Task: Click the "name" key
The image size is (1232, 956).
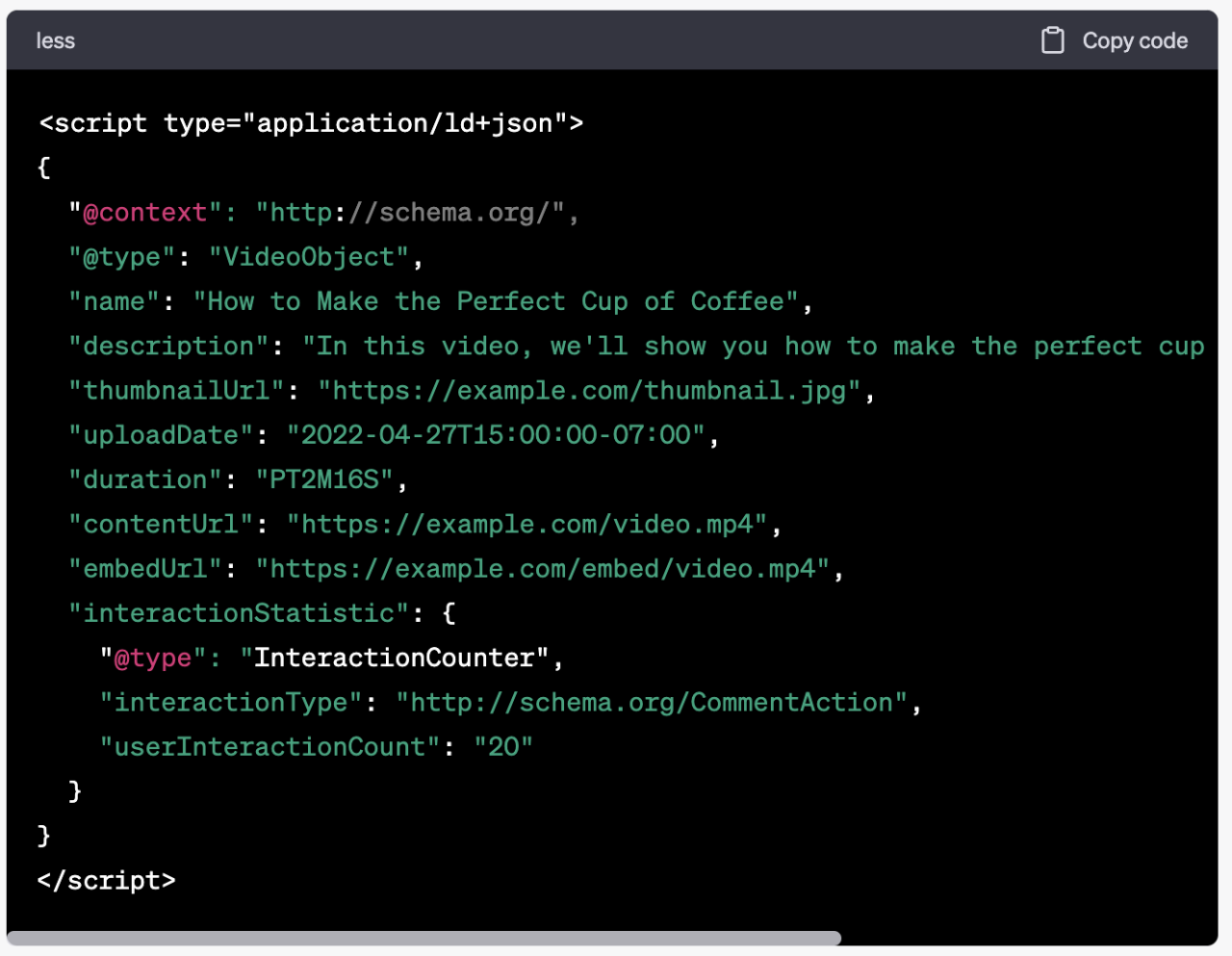Action: tap(114, 301)
